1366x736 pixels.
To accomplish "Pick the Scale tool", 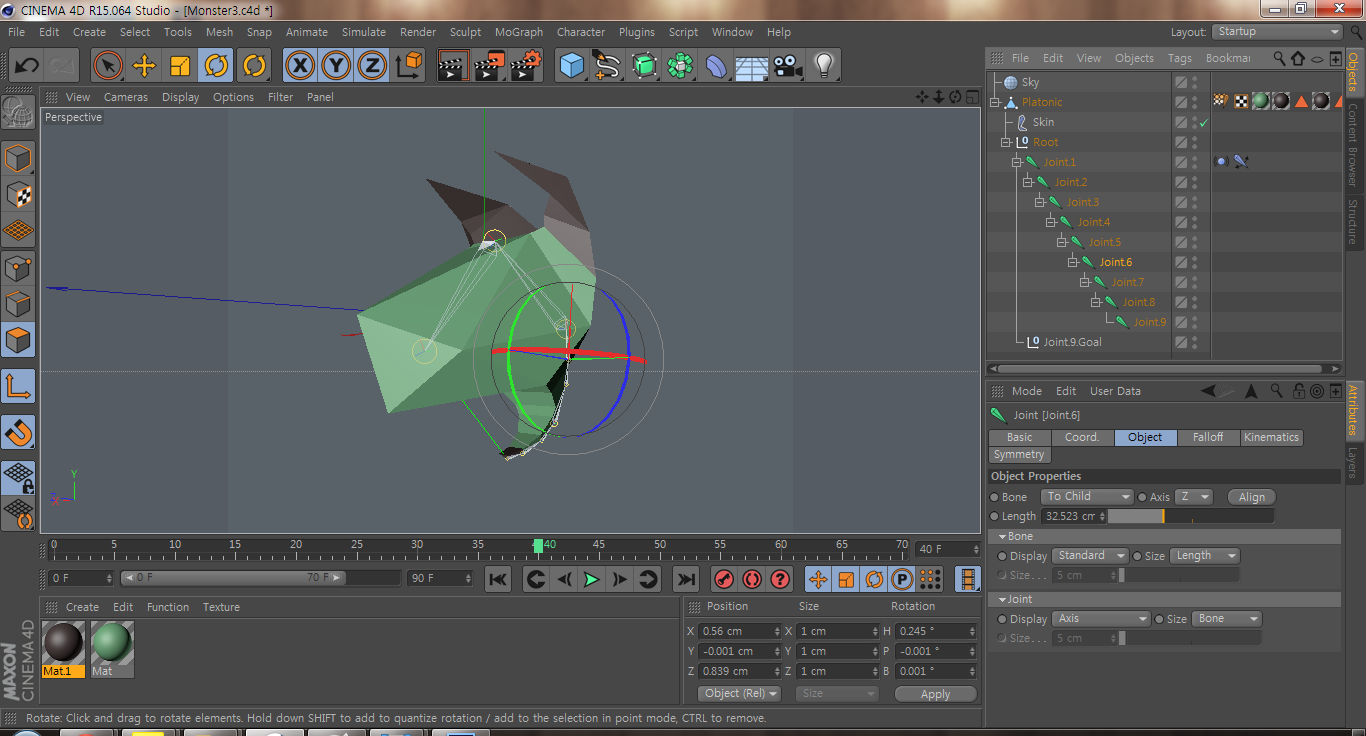I will click(180, 66).
